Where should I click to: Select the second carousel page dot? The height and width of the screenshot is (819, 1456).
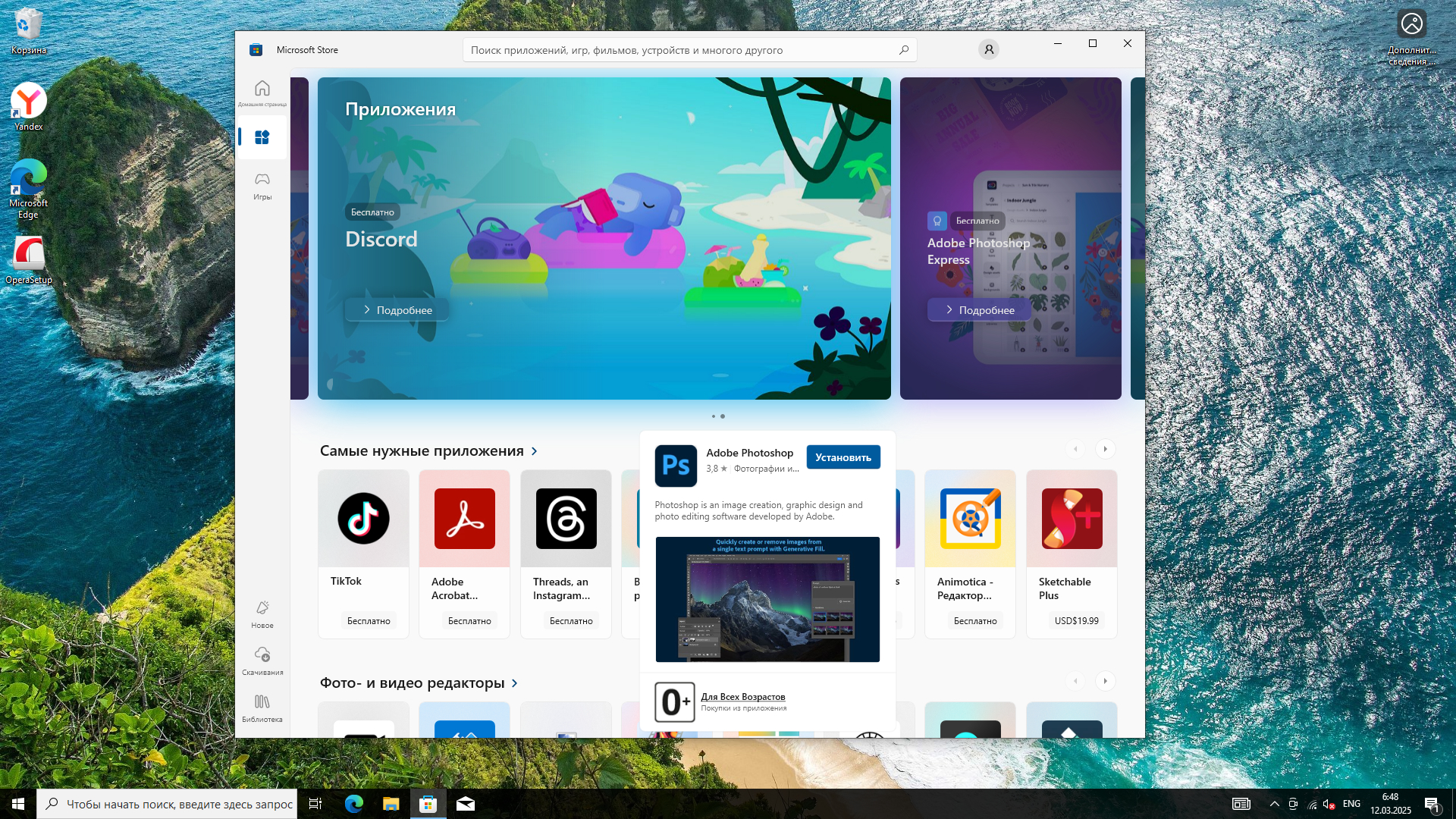pyautogui.click(x=723, y=416)
